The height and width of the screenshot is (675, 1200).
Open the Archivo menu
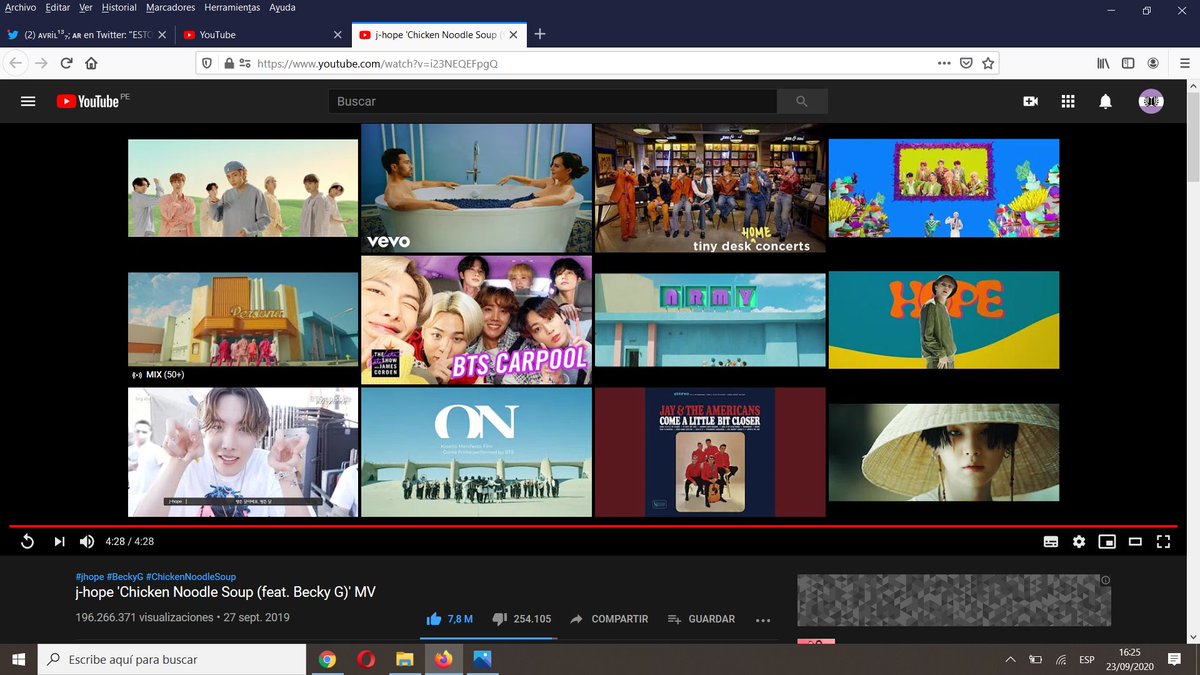[20, 7]
